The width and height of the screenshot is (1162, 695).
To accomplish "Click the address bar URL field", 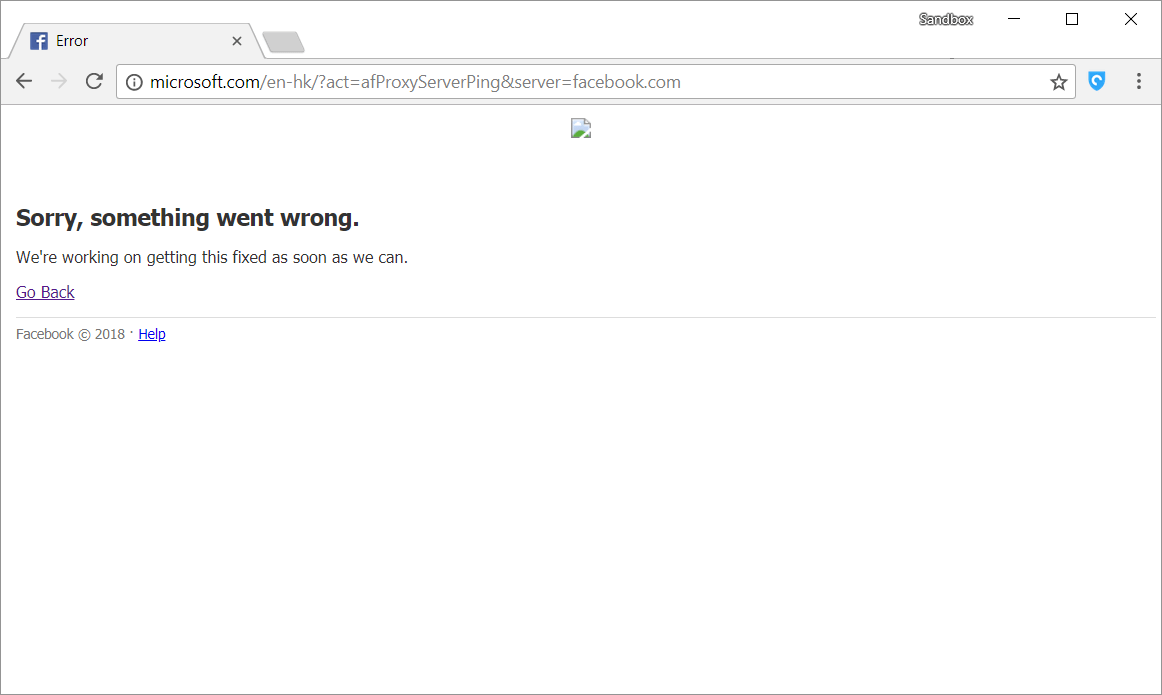I will [x=595, y=82].
